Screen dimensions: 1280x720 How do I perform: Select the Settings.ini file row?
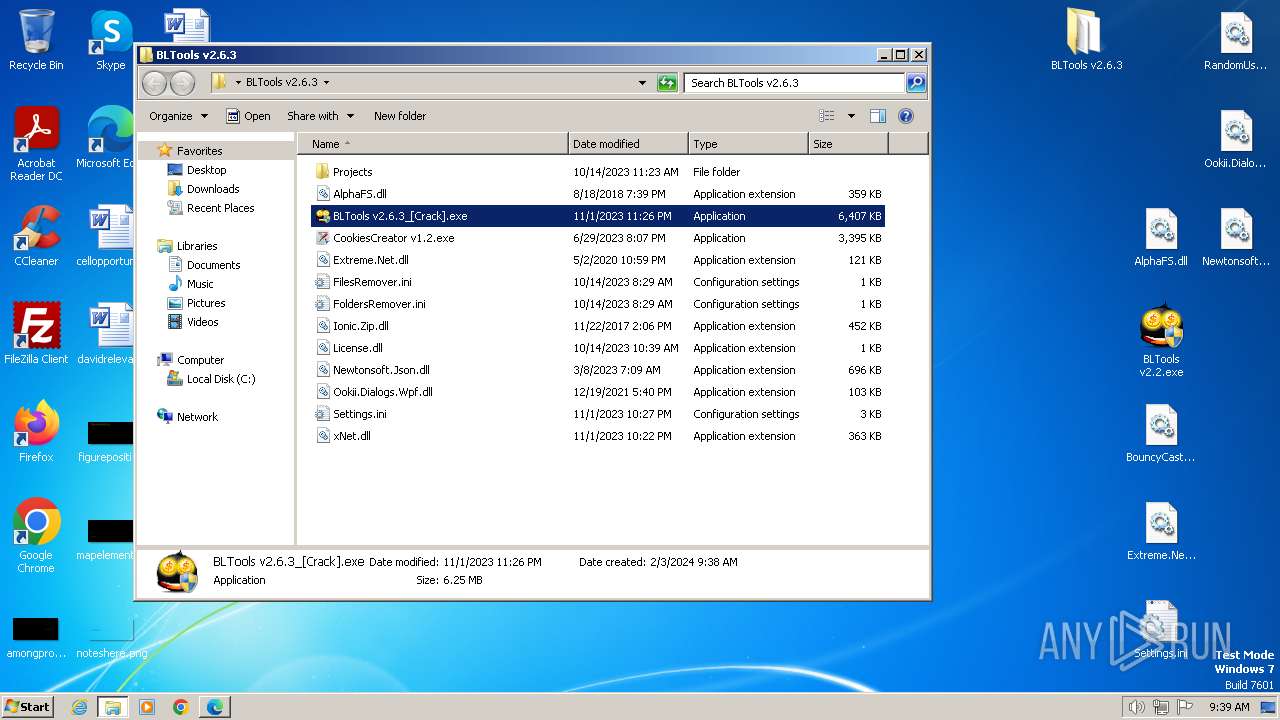(598, 414)
